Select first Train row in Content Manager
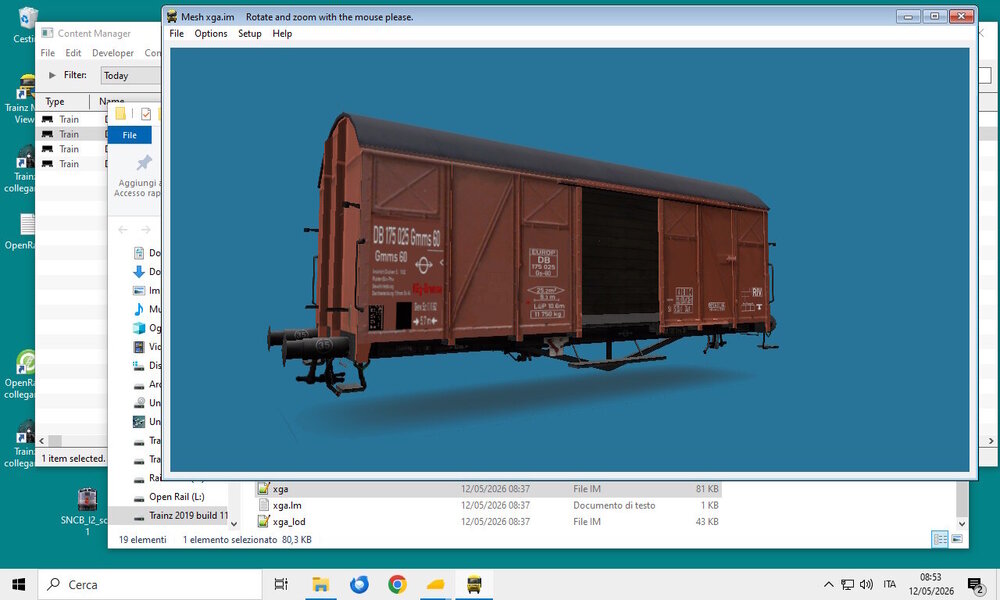 pos(70,119)
